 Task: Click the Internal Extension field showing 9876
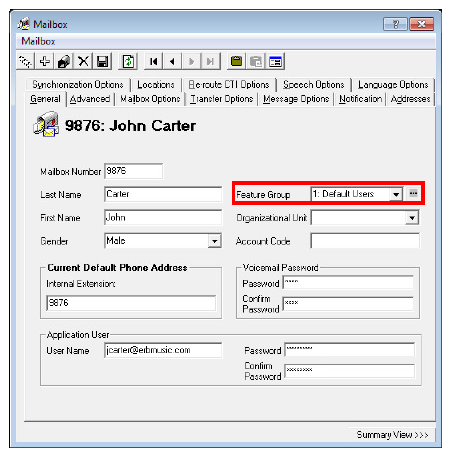click(x=131, y=303)
